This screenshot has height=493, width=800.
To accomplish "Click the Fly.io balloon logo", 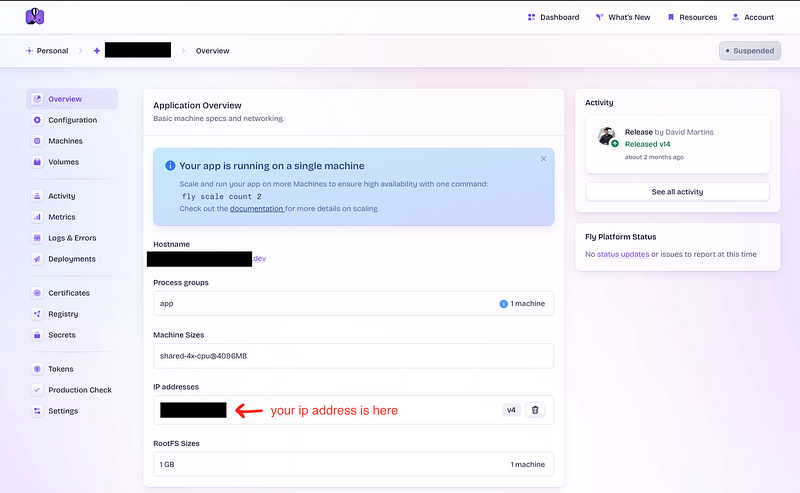I will click(x=35, y=17).
